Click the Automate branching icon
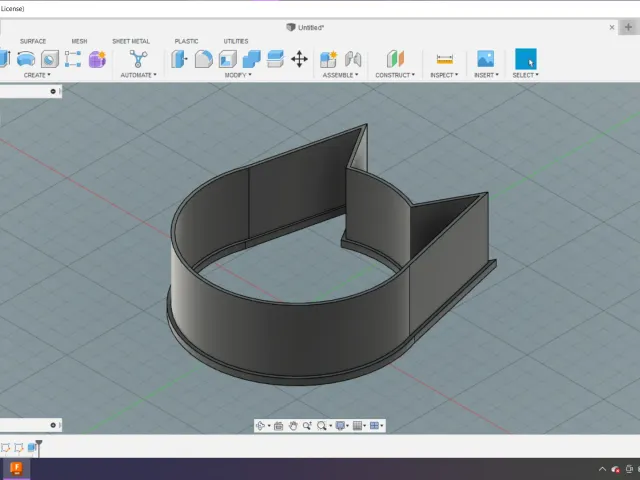640x480 pixels. (x=138, y=59)
